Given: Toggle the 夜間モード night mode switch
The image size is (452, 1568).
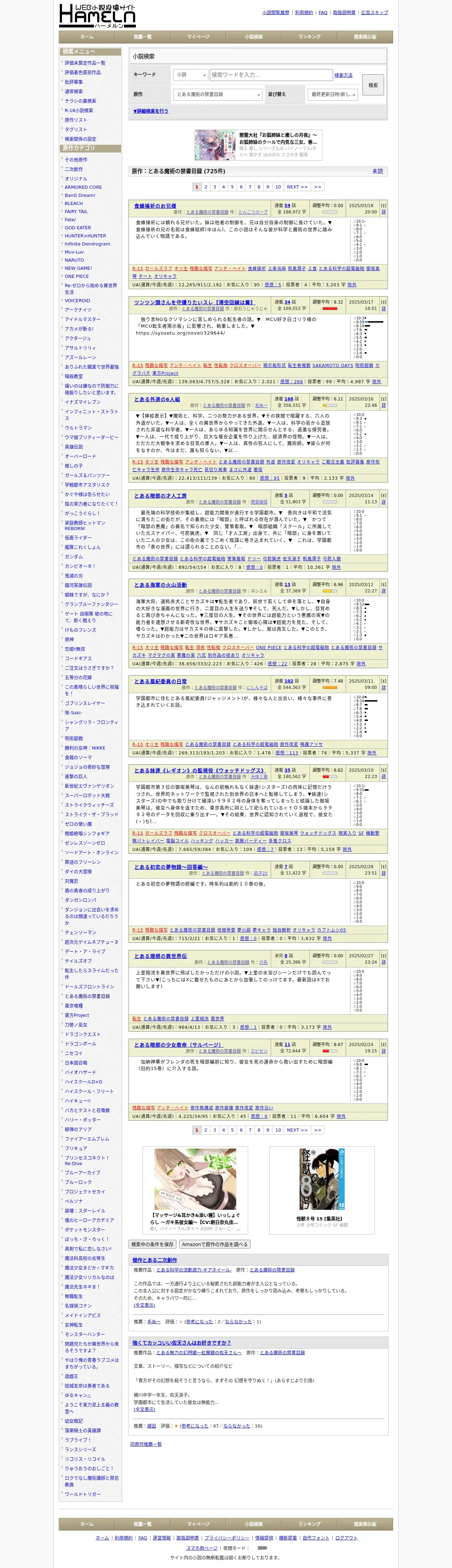Looking at the screenshot, I should 262,1547.
